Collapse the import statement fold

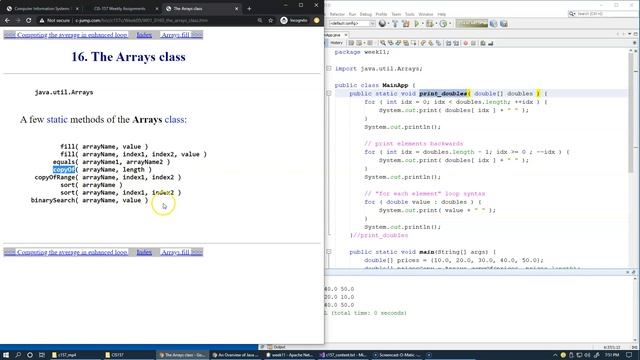(329, 69)
